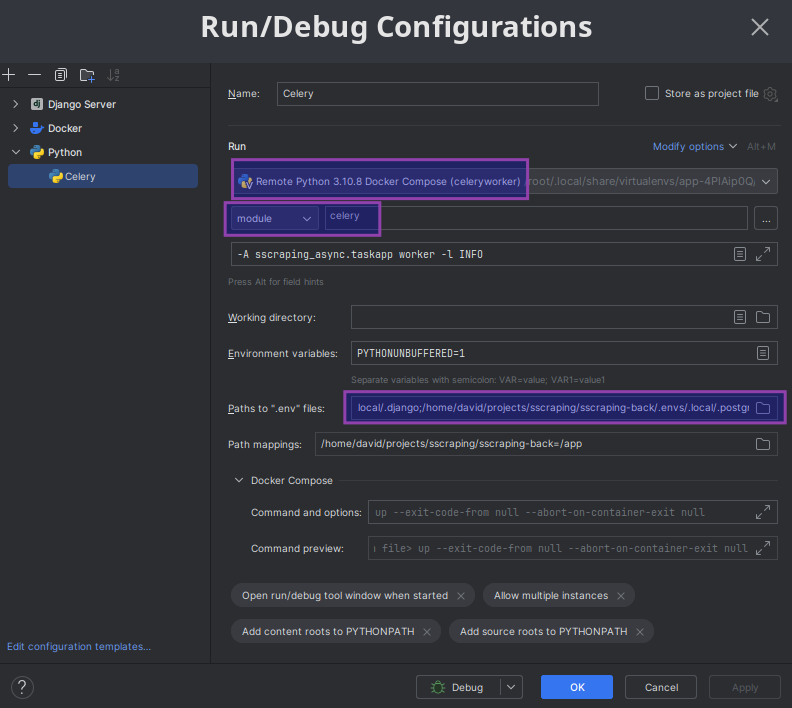
Task: Expand the Command preview field
Action: pos(763,548)
